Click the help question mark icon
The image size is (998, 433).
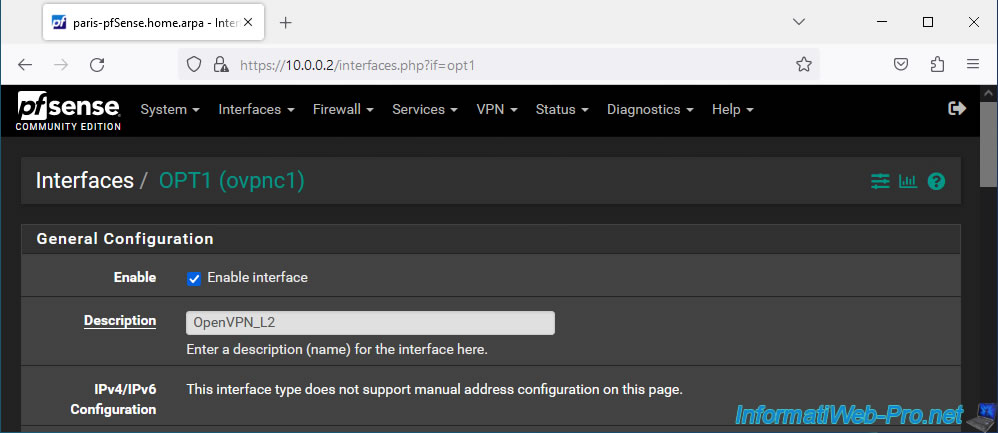[x=936, y=181]
